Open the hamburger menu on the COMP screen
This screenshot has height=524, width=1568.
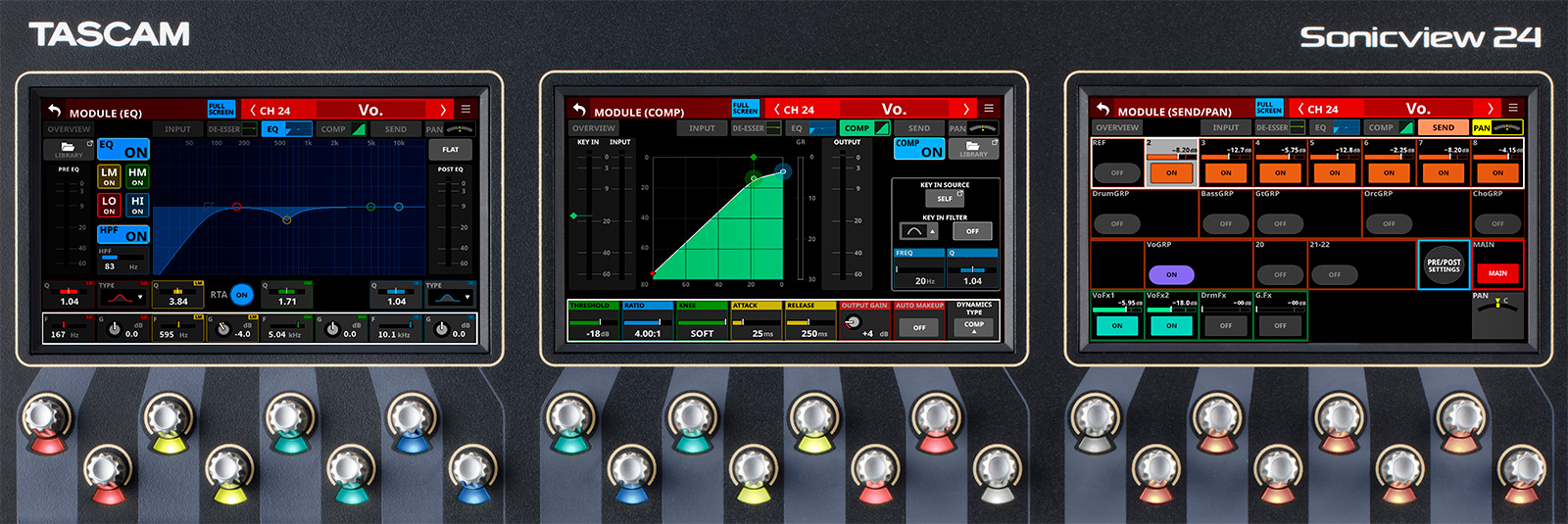click(989, 109)
